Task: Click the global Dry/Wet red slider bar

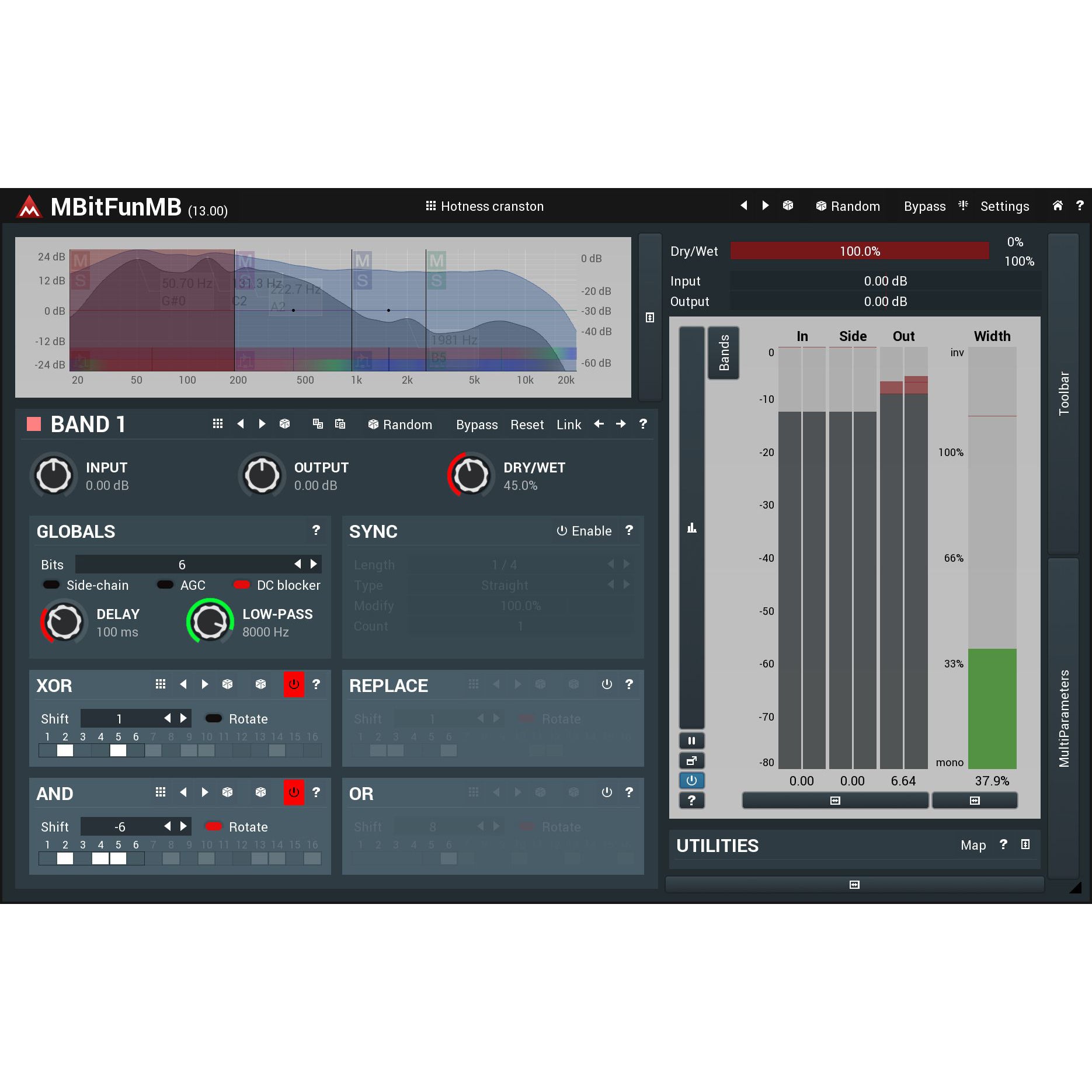Action: [x=859, y=251]
